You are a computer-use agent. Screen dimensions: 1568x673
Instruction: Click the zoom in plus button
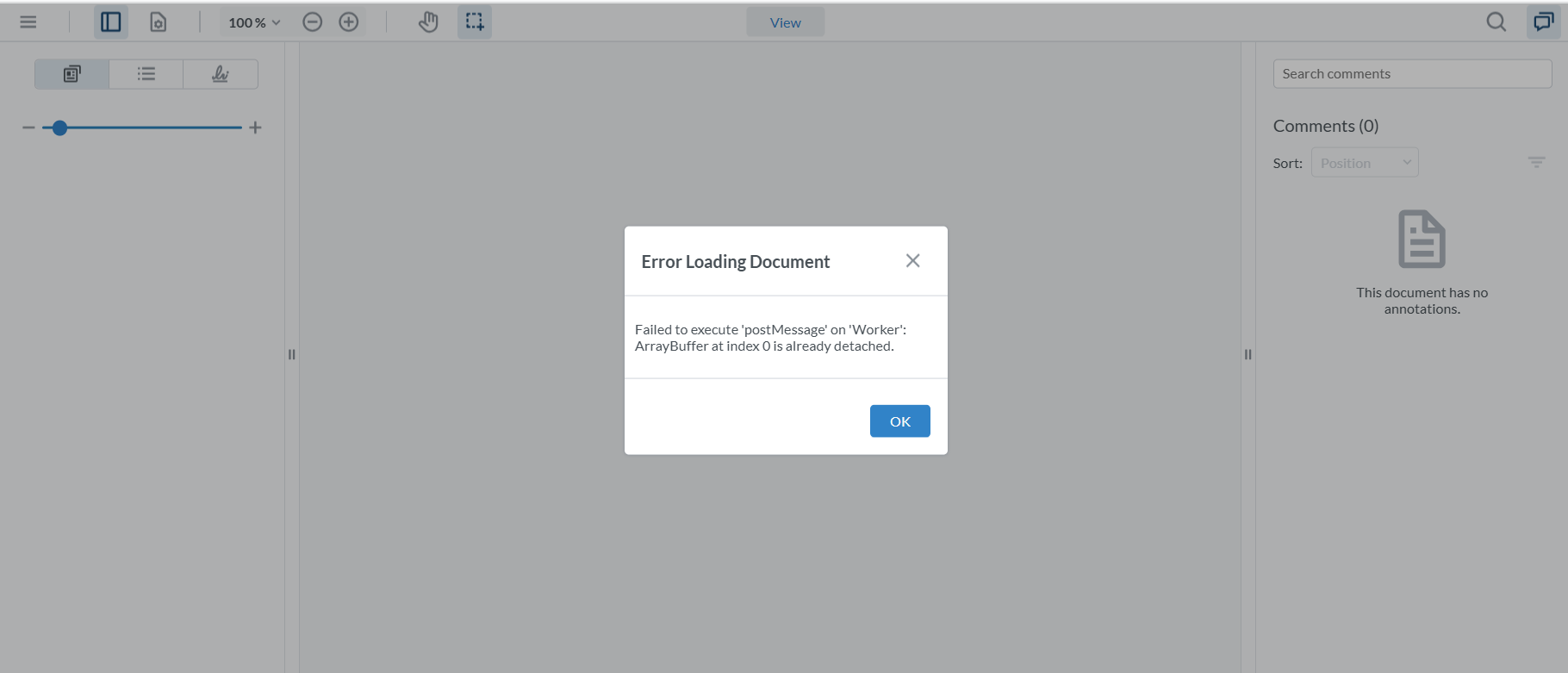(x=349, y=22)
